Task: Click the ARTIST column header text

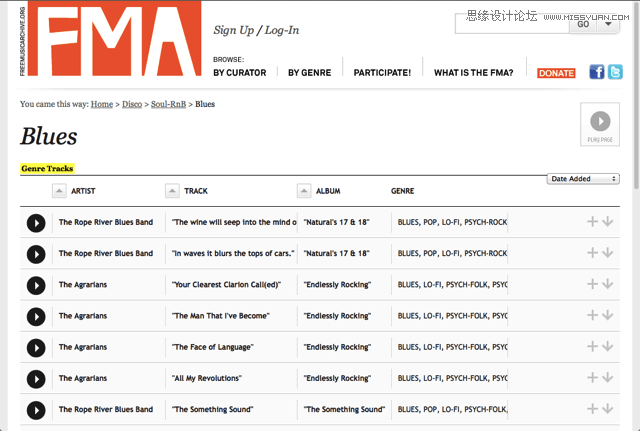Action: click(x=83, y=191)
